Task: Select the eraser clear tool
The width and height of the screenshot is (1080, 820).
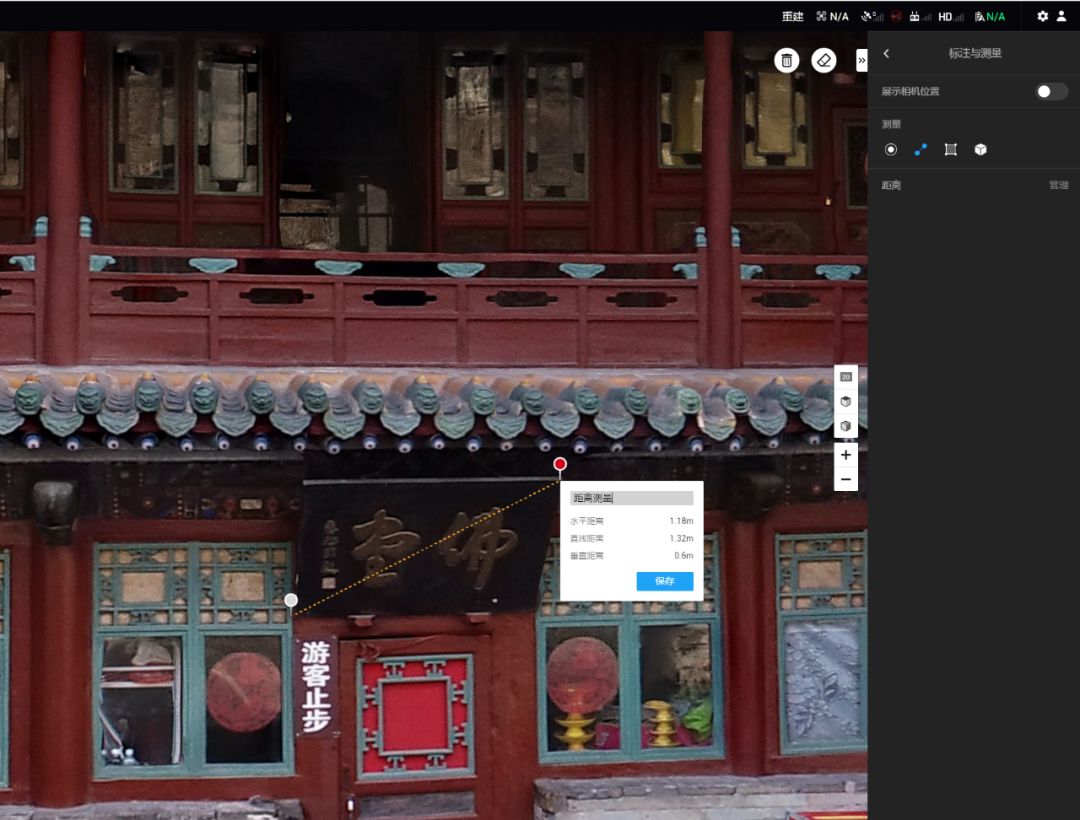Action: pyautogui.click(x=823, y=61)
